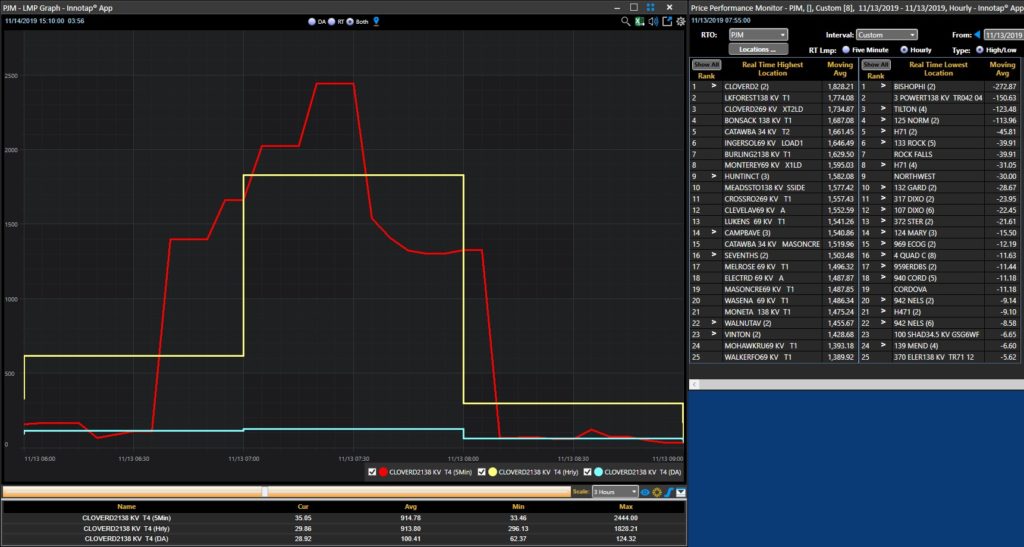This screenshot has height=547, width=1024.
Task: Select CATAWBA 34 KV T2 row
Action: coord(773,131)
